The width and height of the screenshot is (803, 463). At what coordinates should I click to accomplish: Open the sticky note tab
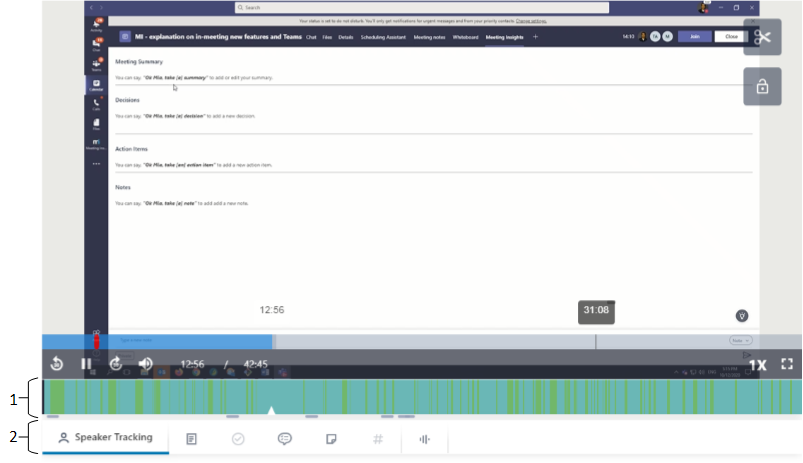point(331,438)
